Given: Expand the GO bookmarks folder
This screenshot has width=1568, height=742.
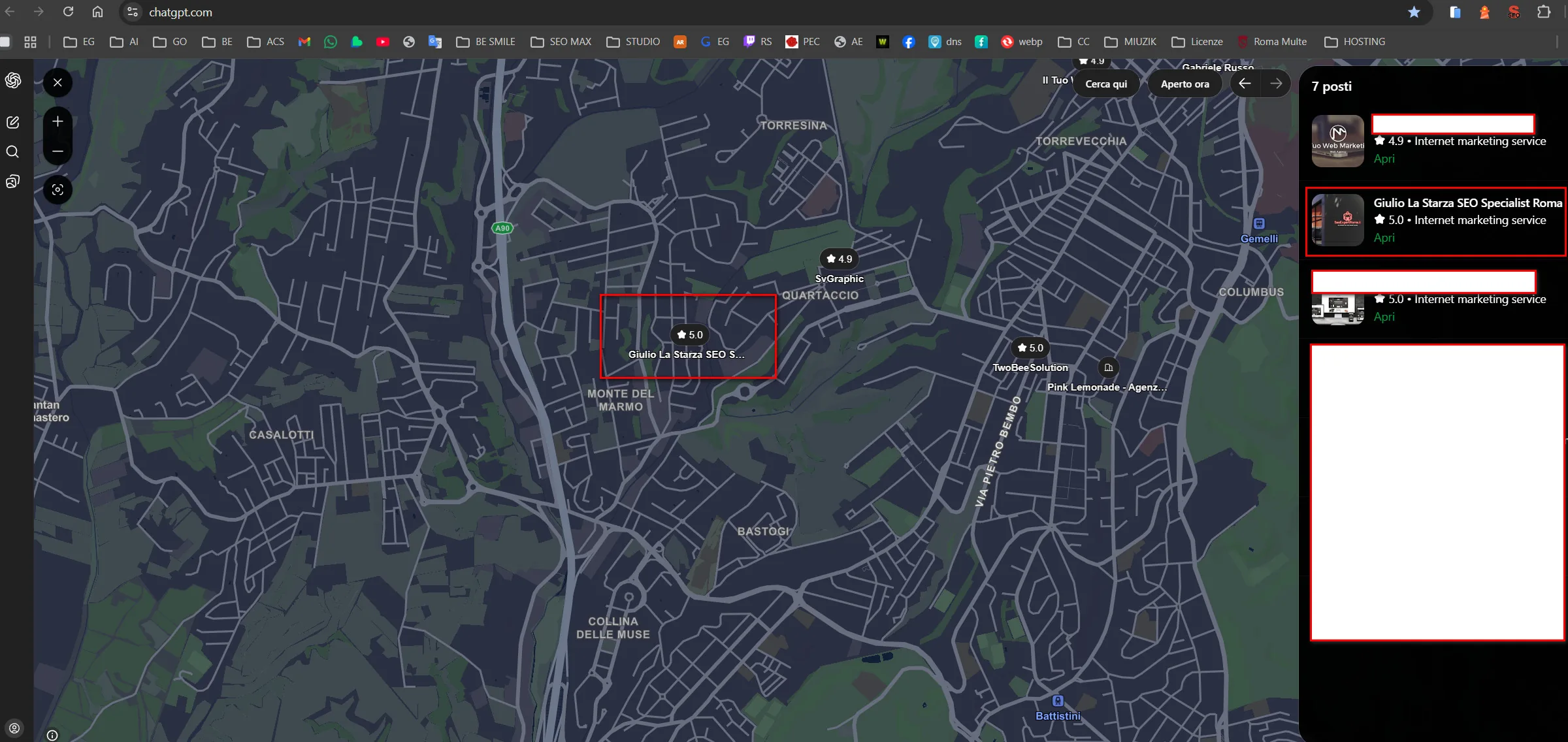Looking at the screenshot, I should [x=170, y=42].
